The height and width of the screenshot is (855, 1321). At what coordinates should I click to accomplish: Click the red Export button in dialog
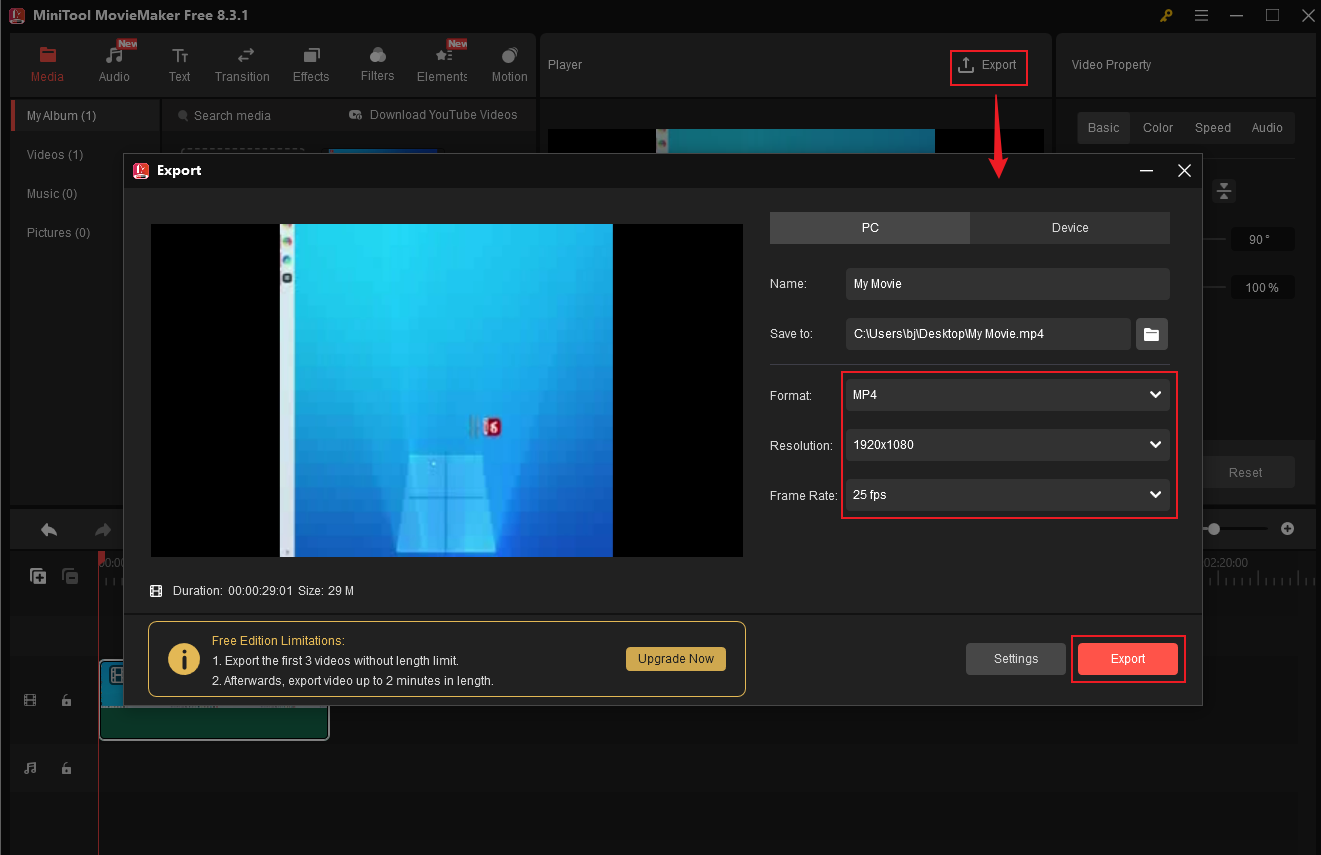[1127, 659]
